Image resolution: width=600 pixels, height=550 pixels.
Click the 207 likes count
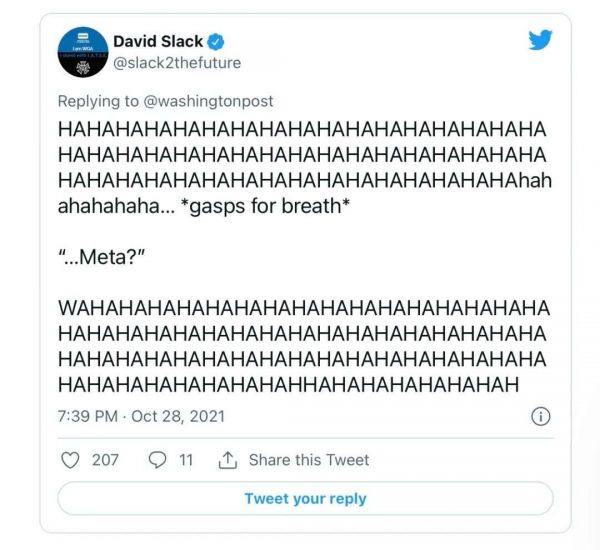(x=105, y=460)
